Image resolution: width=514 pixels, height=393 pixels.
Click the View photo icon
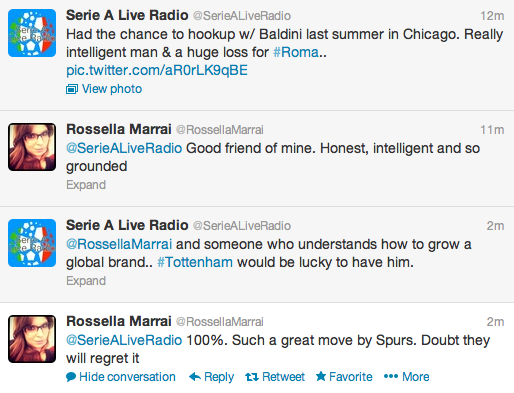pyautogui.click(x=72, y=89)
